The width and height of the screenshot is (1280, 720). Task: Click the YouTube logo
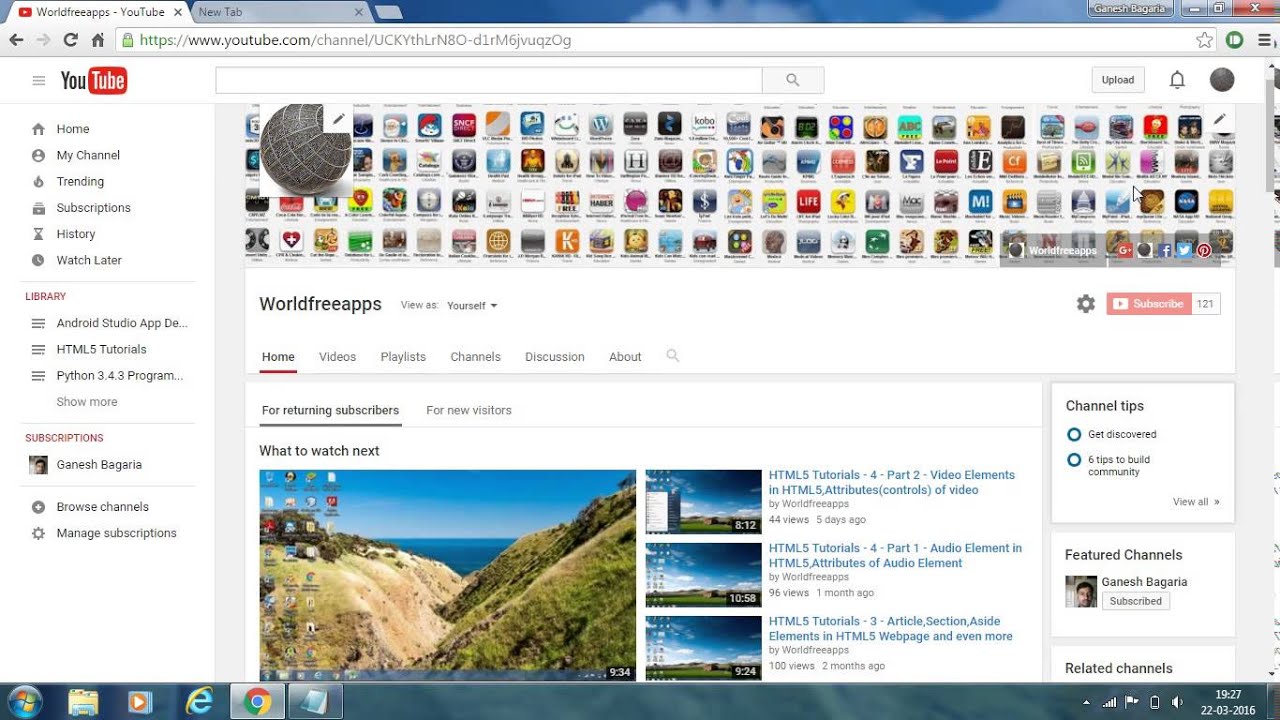pos(94,81)
